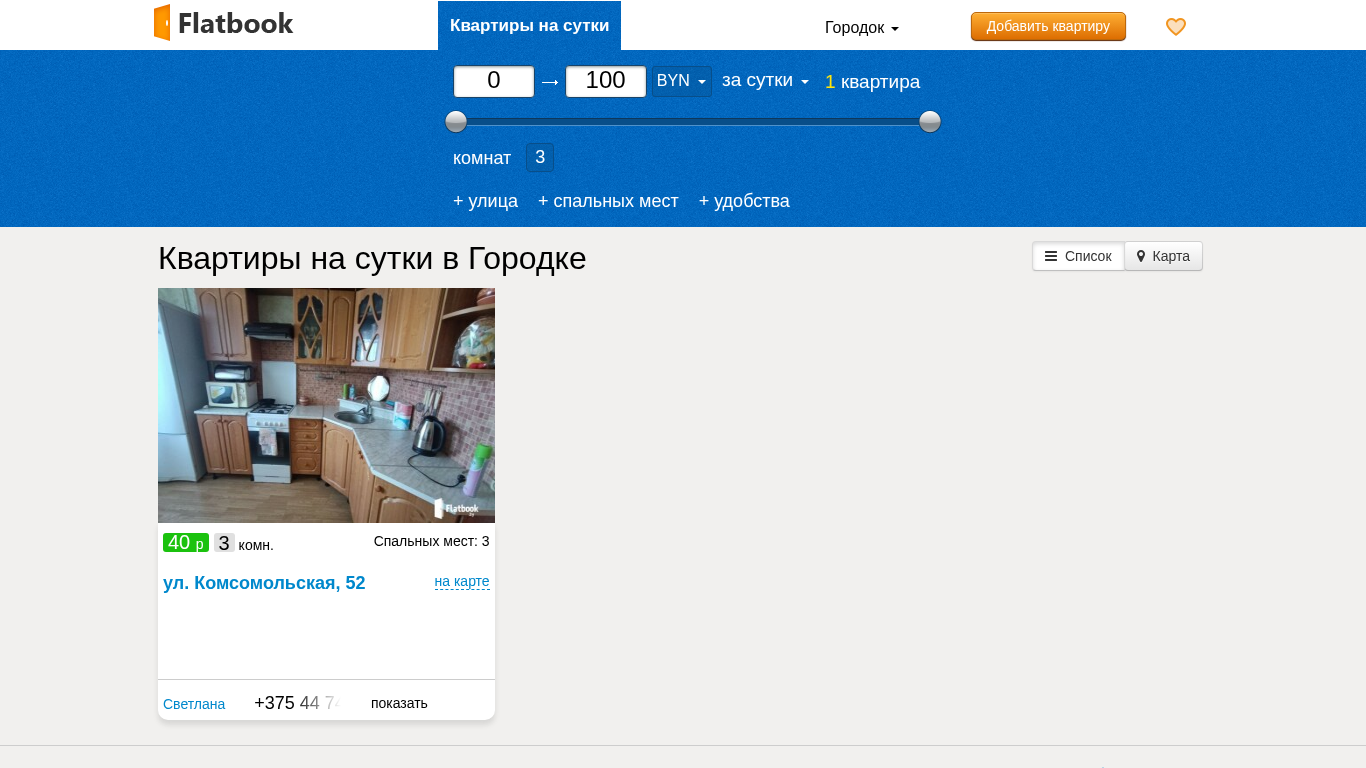Reveal phone number with показать
The image size is (1366, 768).
[399, 703]
